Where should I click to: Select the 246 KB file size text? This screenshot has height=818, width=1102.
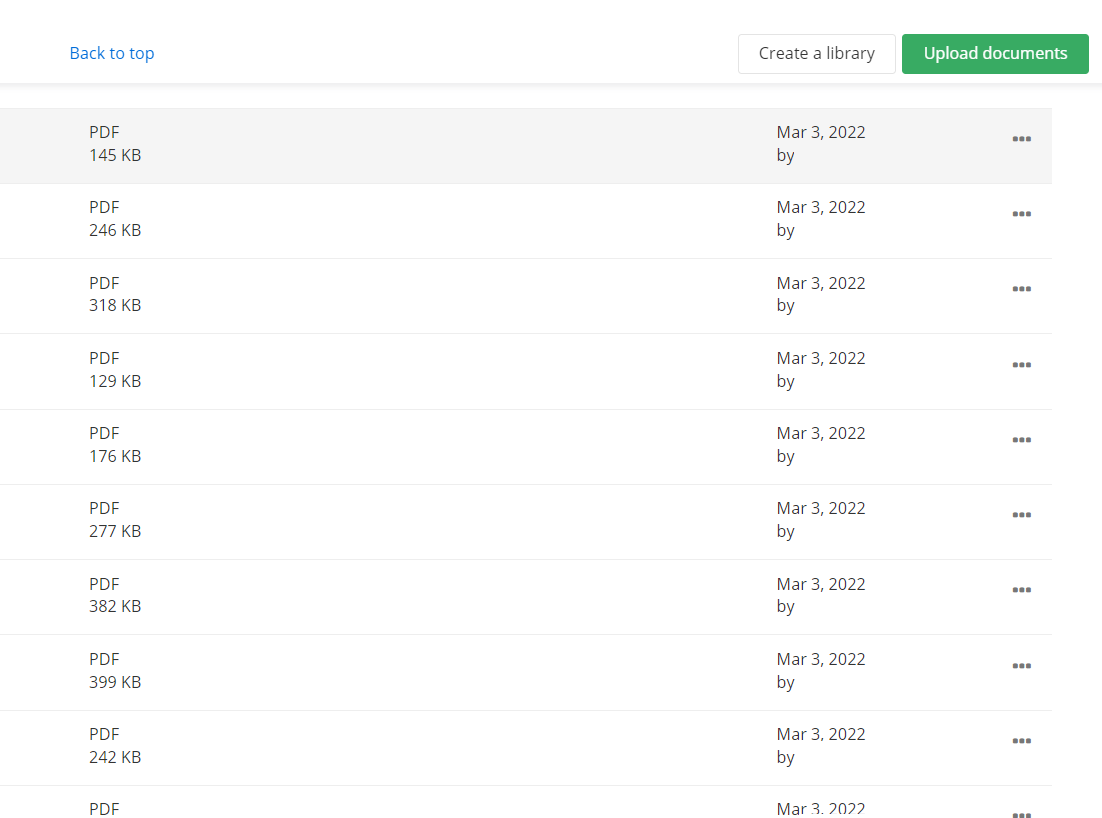[115, 231]
